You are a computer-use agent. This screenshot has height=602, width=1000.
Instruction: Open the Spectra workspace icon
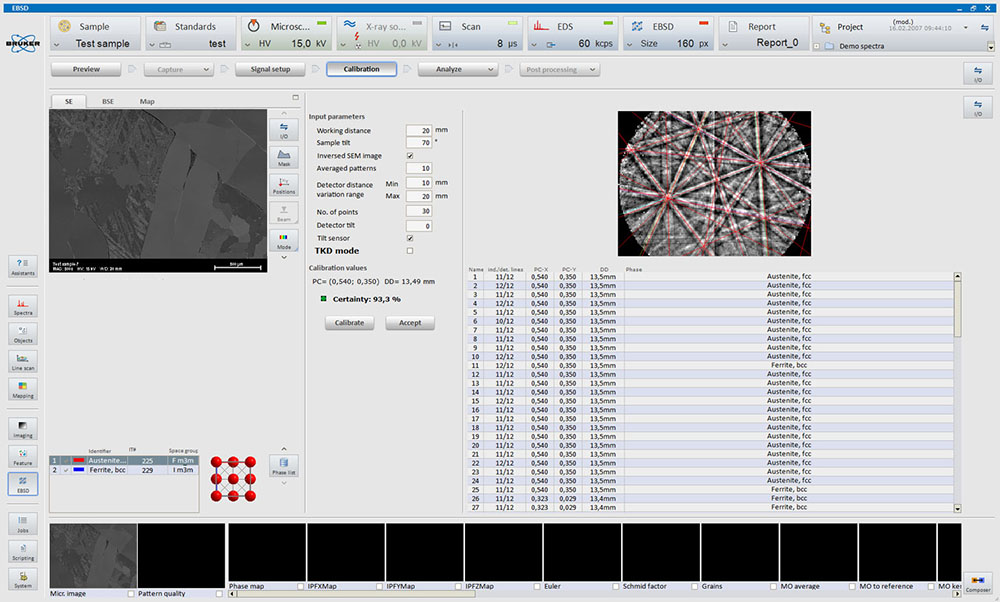coord(22,305)
